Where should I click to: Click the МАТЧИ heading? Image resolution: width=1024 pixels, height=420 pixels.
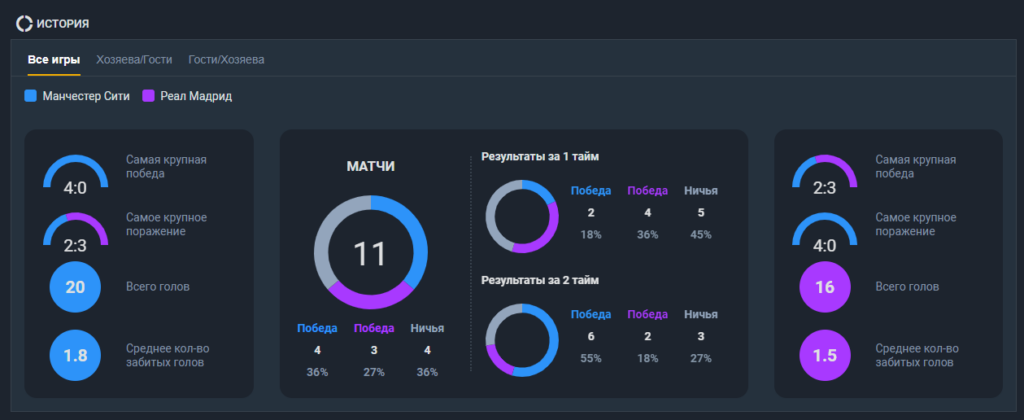(x=370, y=167)
